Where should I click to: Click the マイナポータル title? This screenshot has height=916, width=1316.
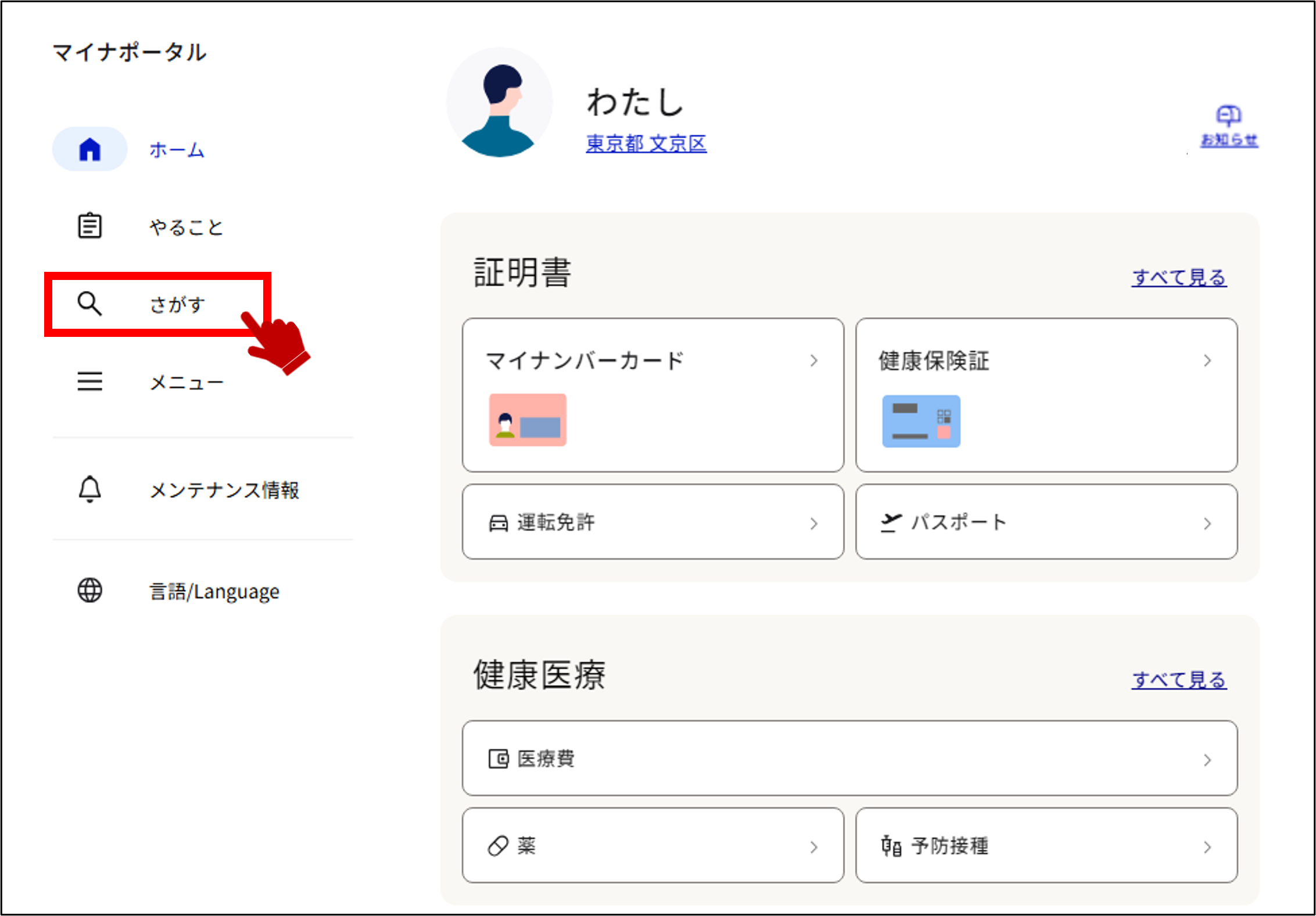point(130,52)
